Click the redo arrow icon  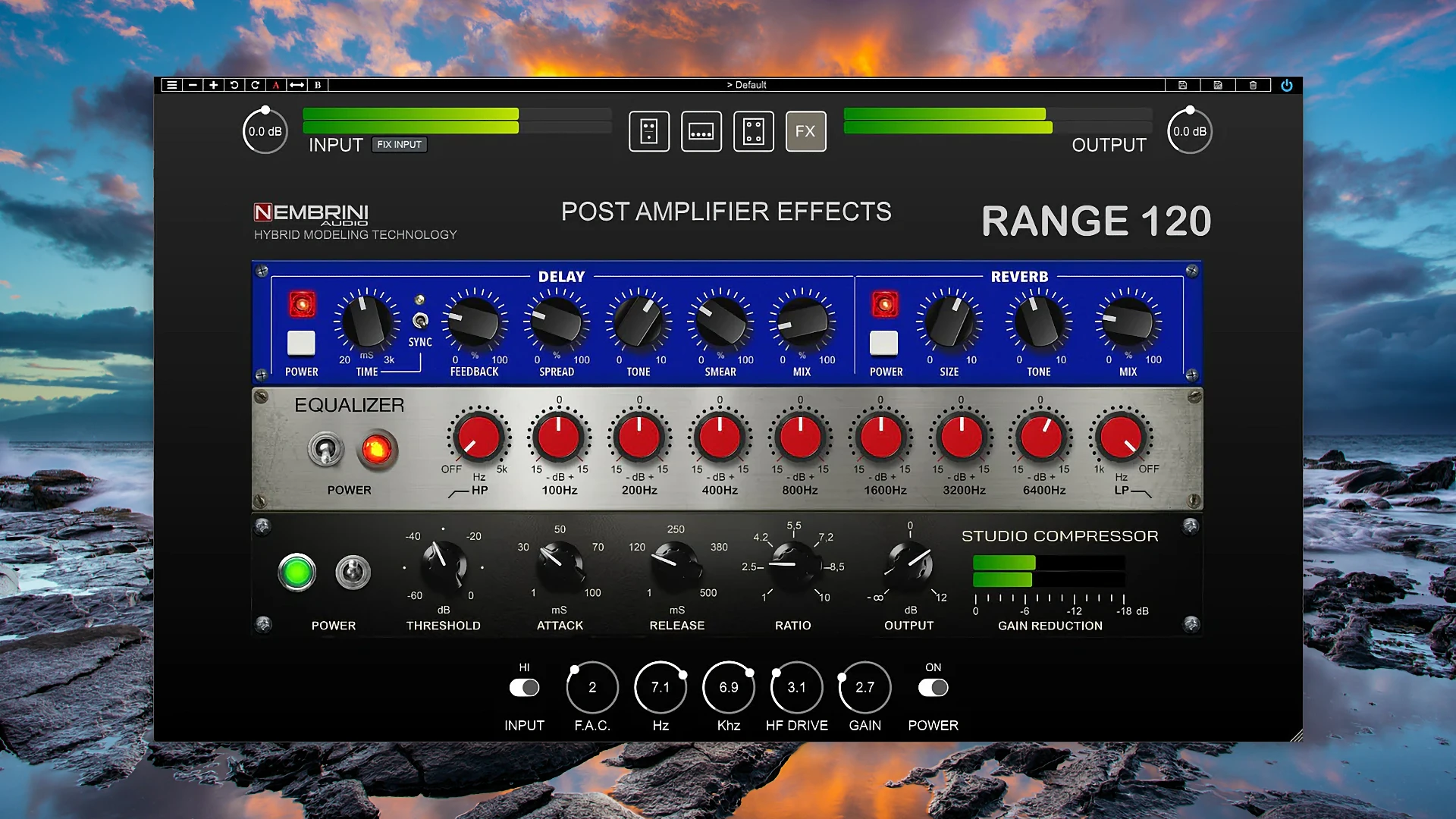coord(256,85)
